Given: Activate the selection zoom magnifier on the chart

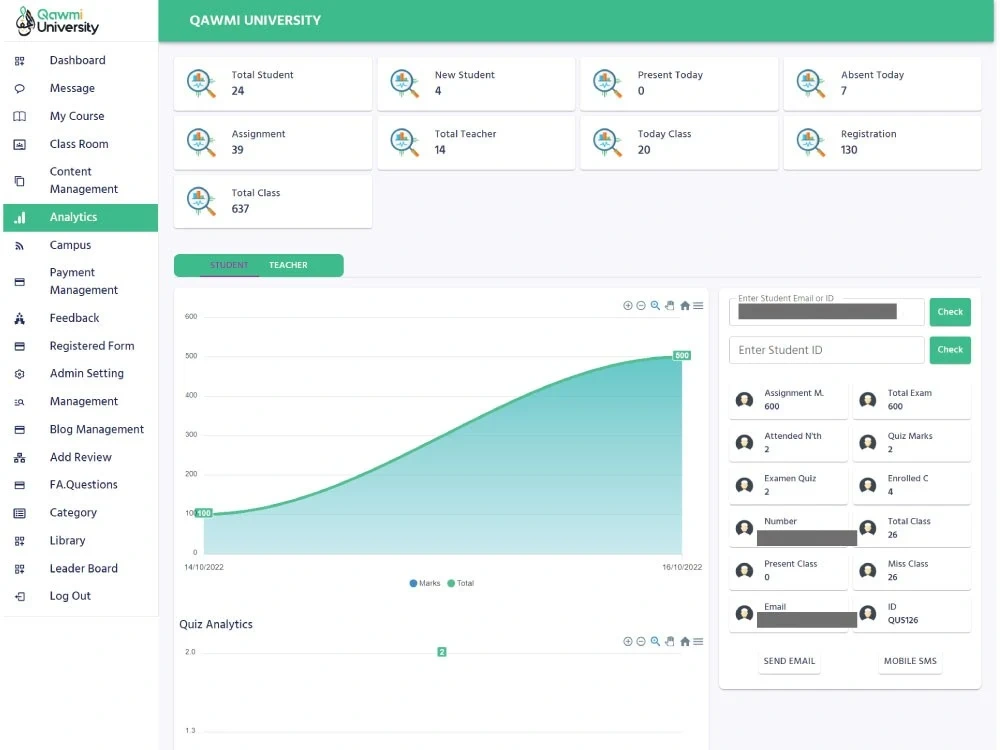Looking at the screenshot, I should (x=655, y=305).
